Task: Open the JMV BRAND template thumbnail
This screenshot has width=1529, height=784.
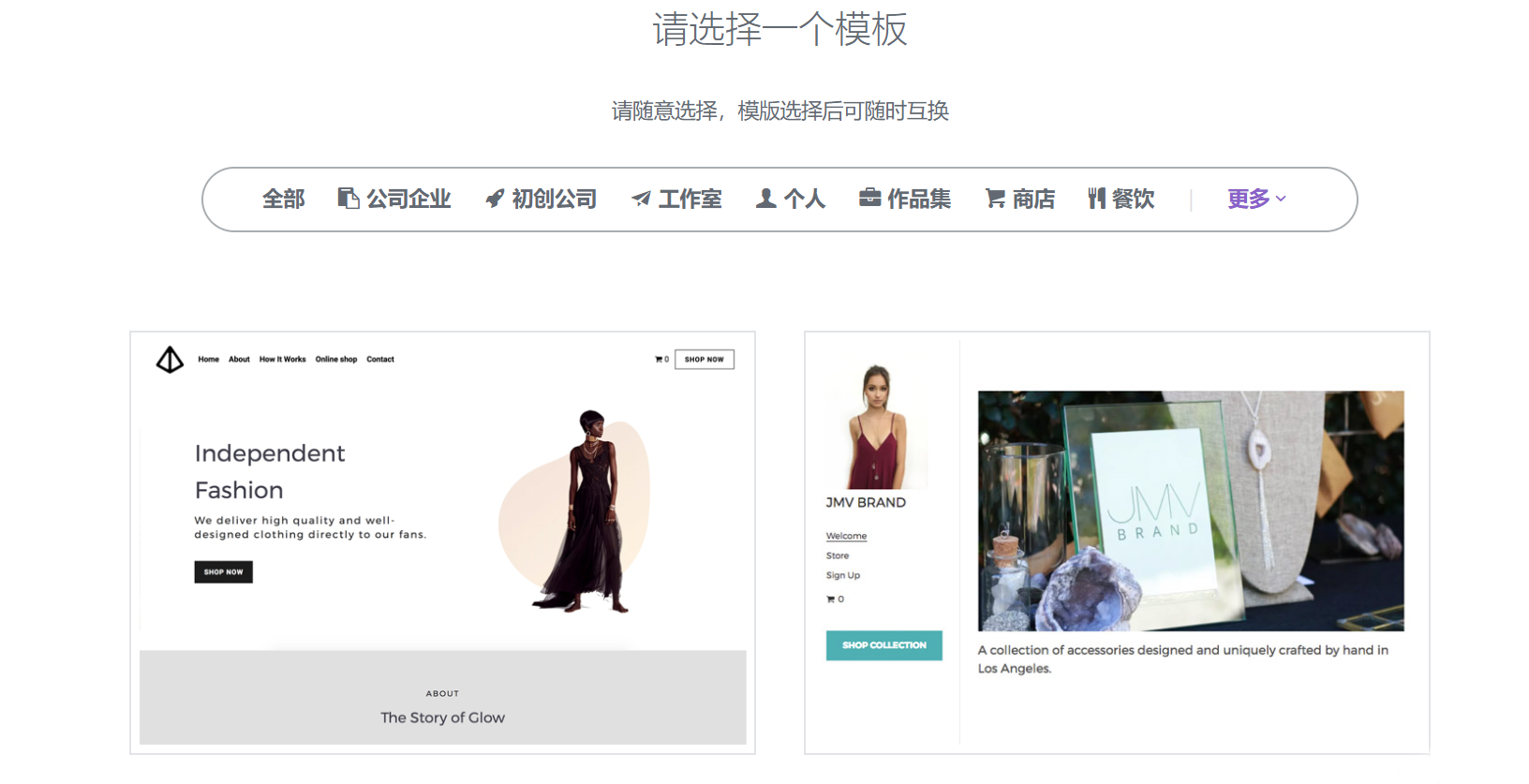Action: 1117,542
